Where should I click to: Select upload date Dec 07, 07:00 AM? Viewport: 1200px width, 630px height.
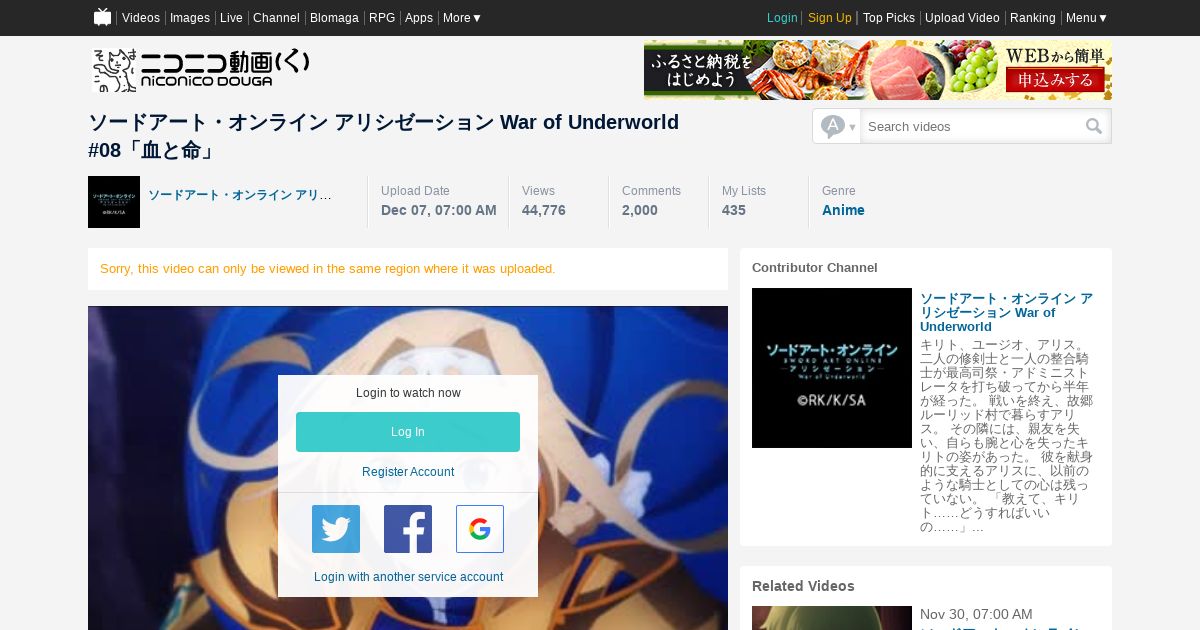coord(439,210)
